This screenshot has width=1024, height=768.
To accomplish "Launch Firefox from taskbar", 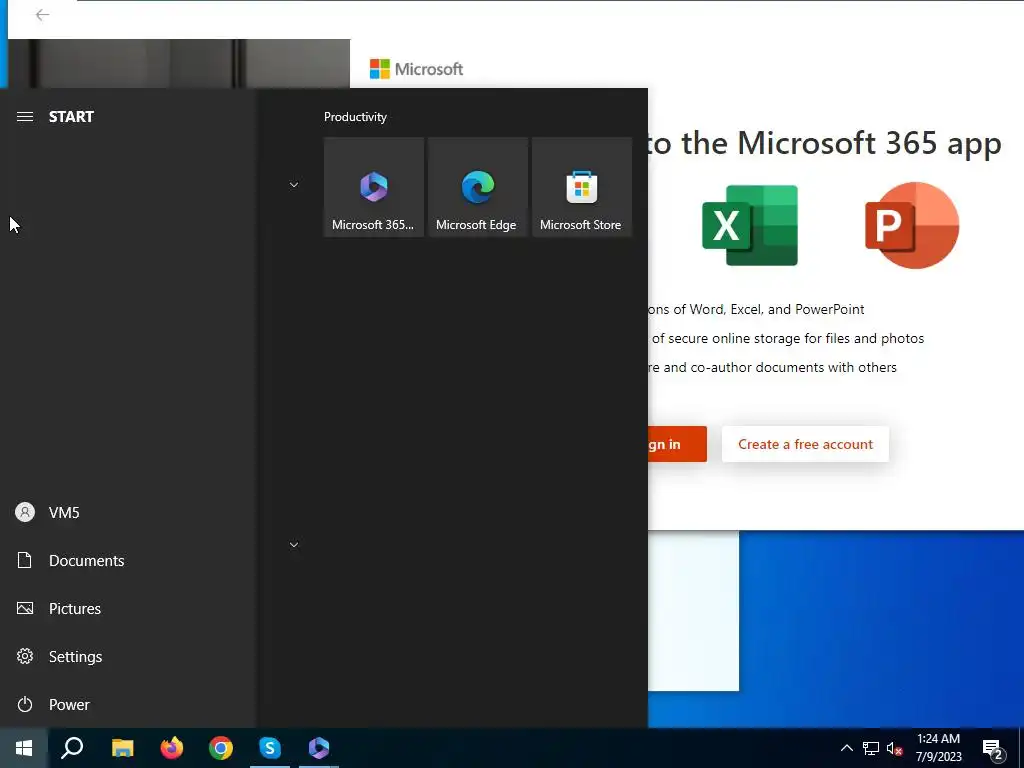I will pyautogui.click(x=172, y=748).
